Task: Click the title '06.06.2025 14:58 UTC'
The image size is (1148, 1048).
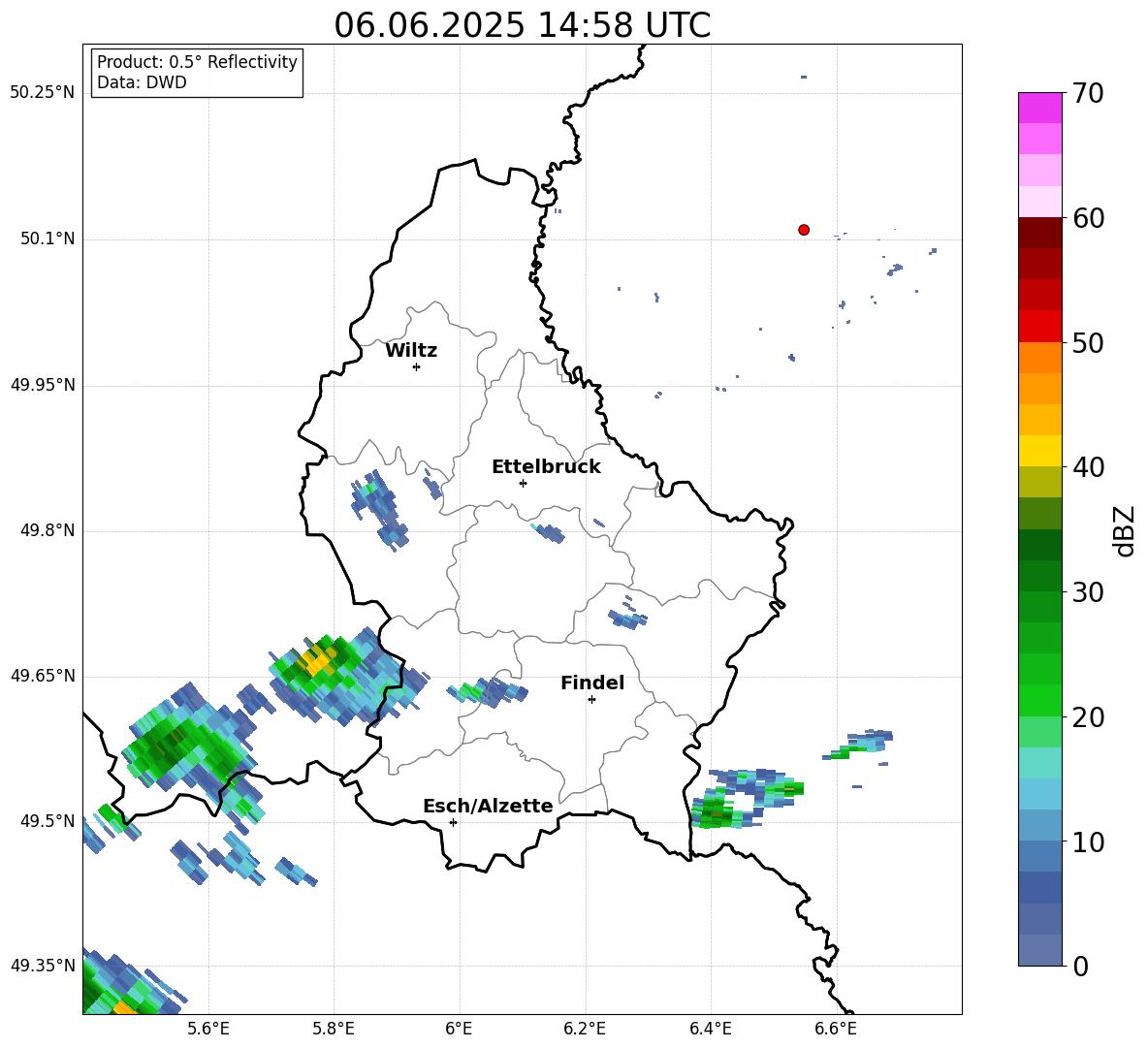Action: coord(522,25)
